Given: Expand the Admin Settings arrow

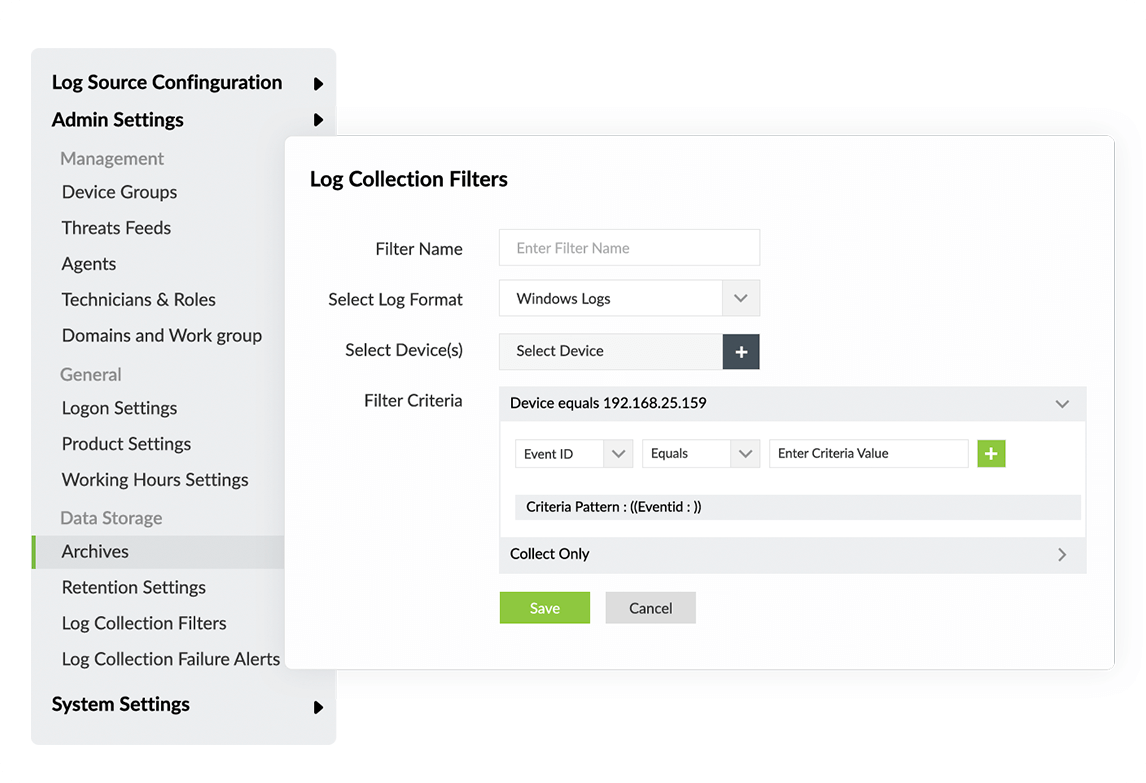Looking at the screenshot, I should click(x=318, y=120).
